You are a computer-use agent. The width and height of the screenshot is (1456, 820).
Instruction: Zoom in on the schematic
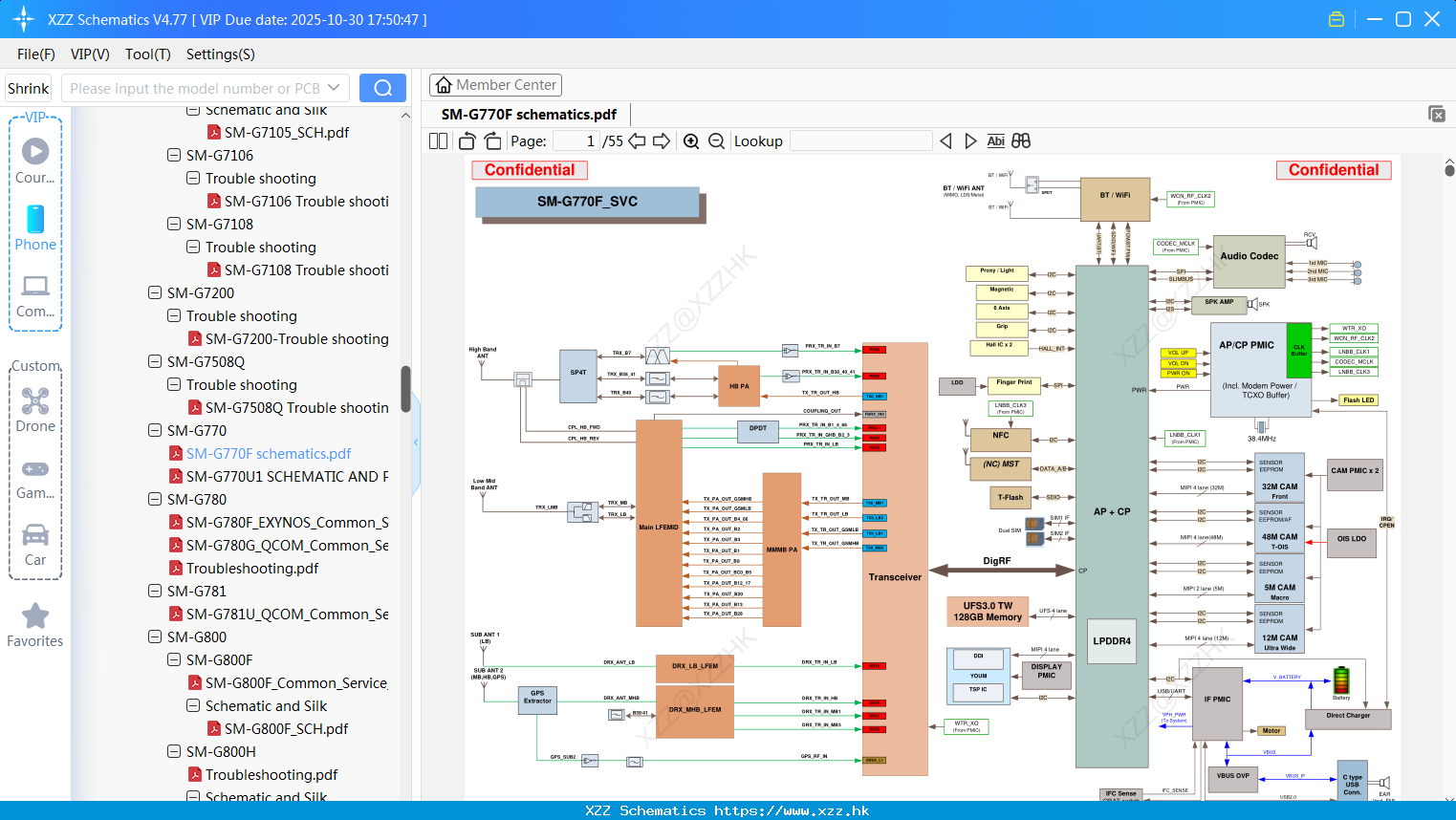(691, 141)
